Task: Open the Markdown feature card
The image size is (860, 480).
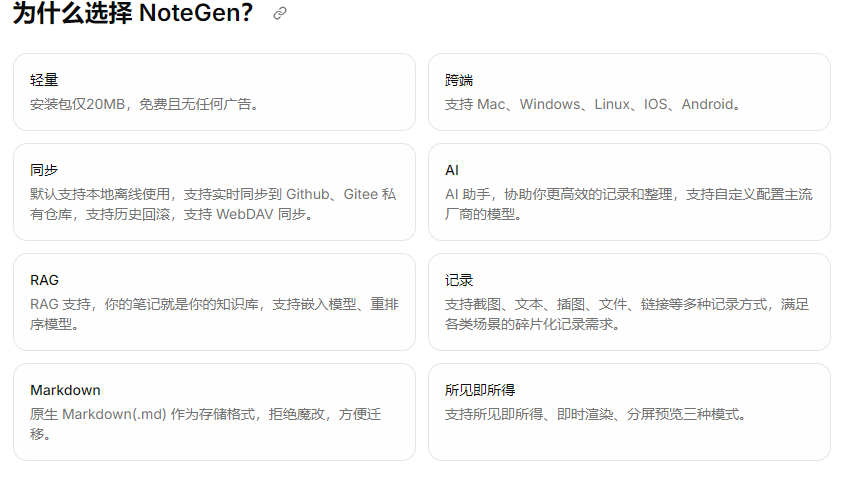Action: [x=214, y=412]
